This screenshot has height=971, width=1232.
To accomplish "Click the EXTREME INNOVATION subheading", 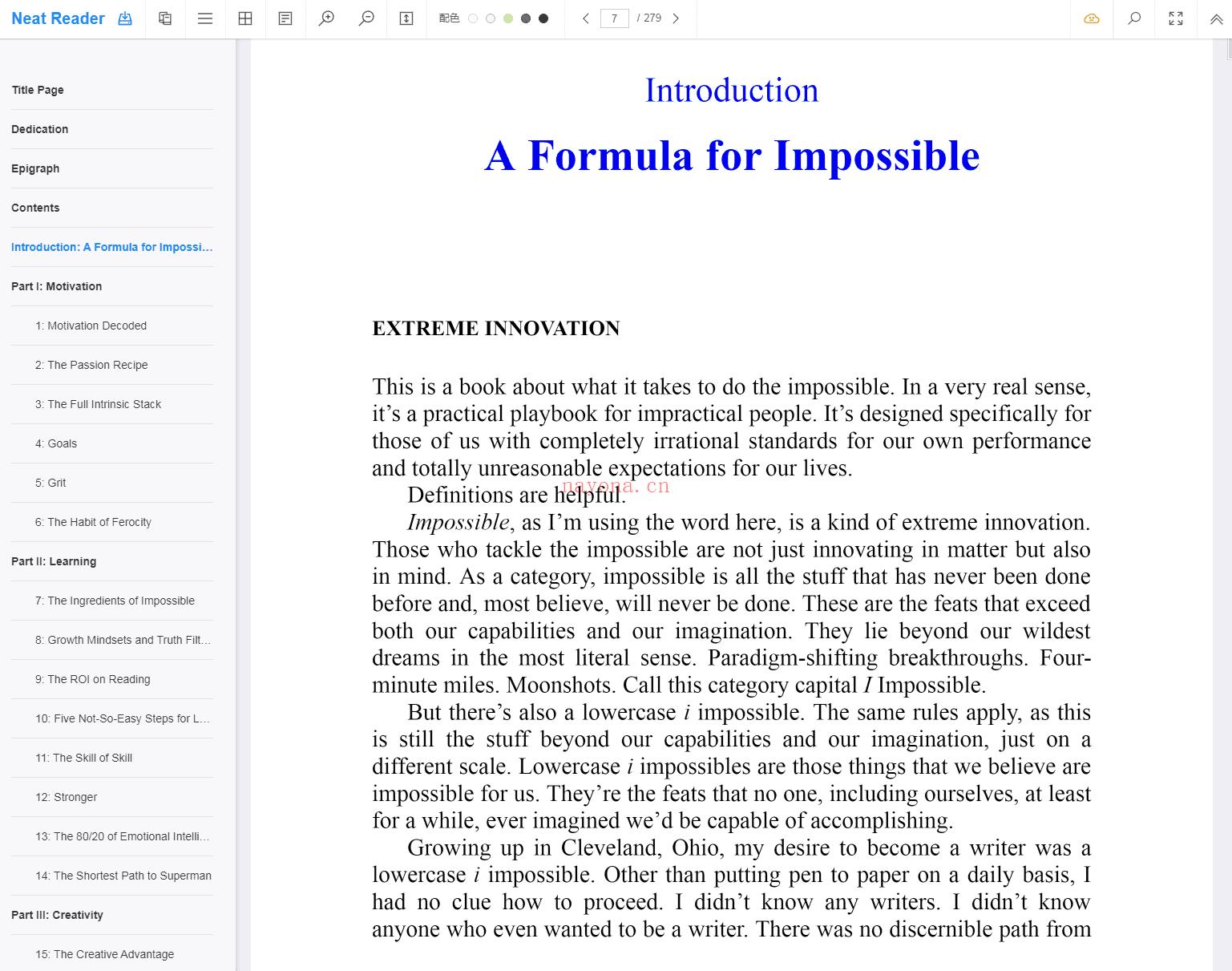I will [x=495, y=329].
